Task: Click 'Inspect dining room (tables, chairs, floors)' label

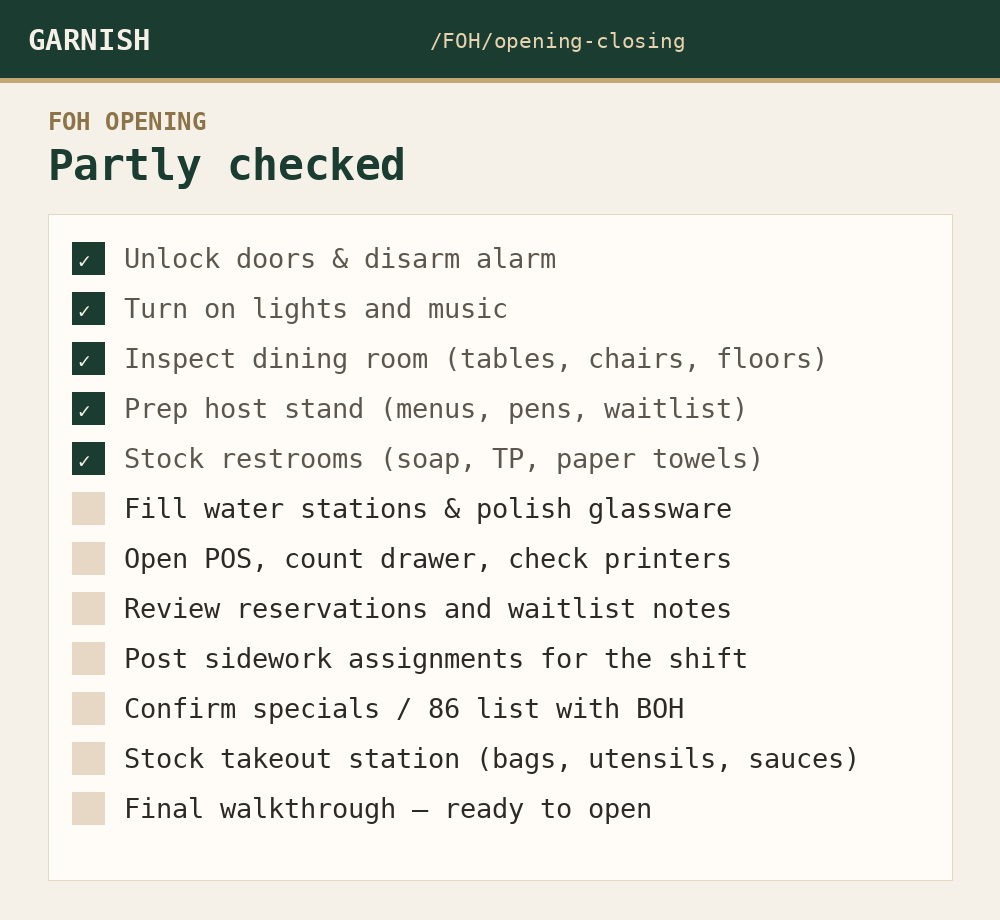Action: pos(475,358)
